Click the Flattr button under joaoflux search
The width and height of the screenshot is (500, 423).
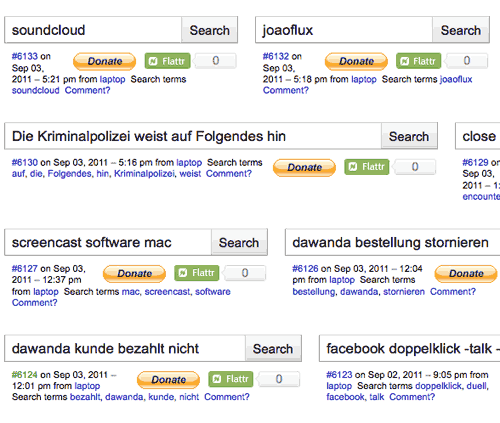tap(418, 61)
